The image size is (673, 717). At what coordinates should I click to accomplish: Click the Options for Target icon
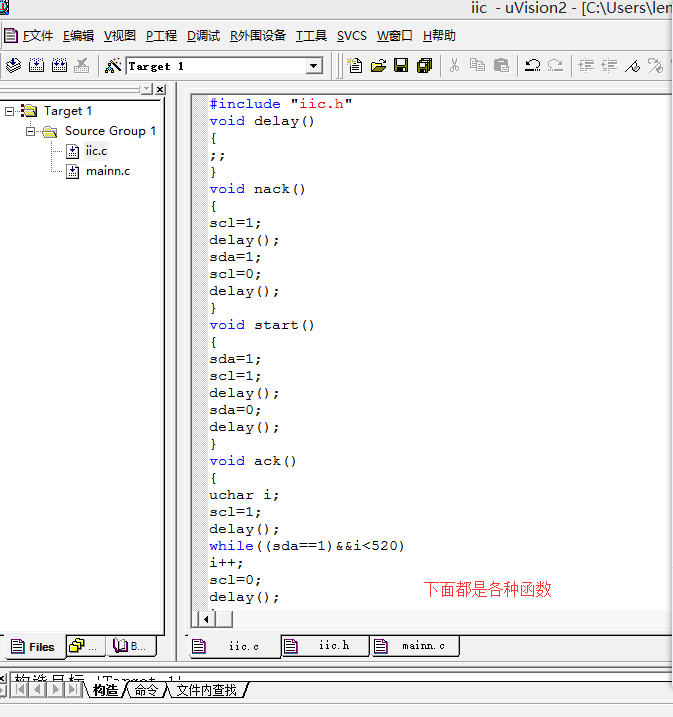coord(112,65)
